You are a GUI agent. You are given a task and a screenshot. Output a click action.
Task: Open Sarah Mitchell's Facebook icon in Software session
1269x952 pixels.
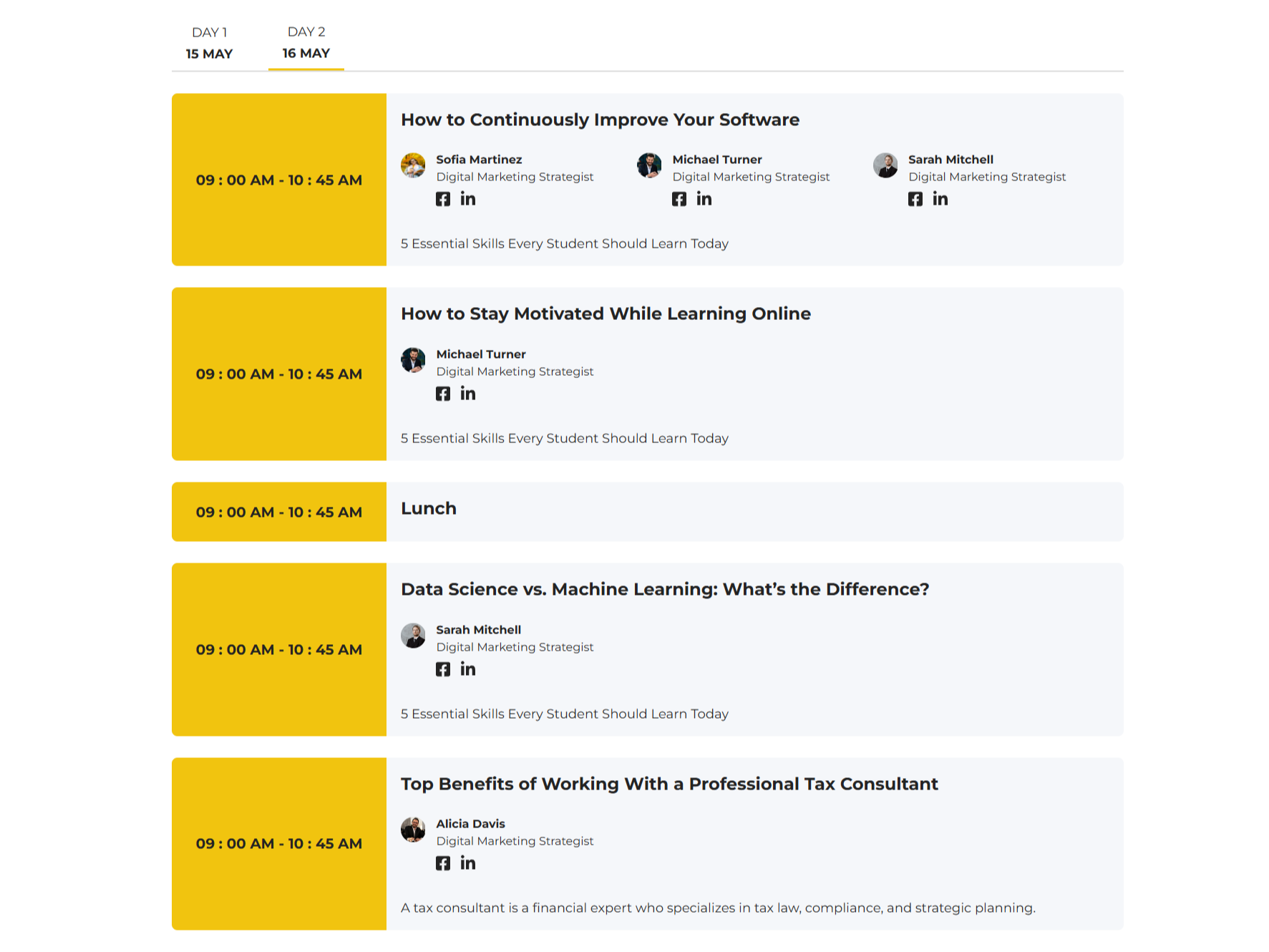(915, 199)
